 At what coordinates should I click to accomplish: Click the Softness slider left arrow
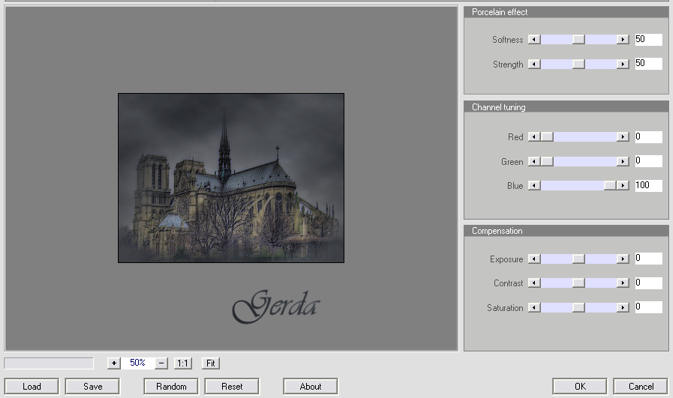tap(534, 39)
